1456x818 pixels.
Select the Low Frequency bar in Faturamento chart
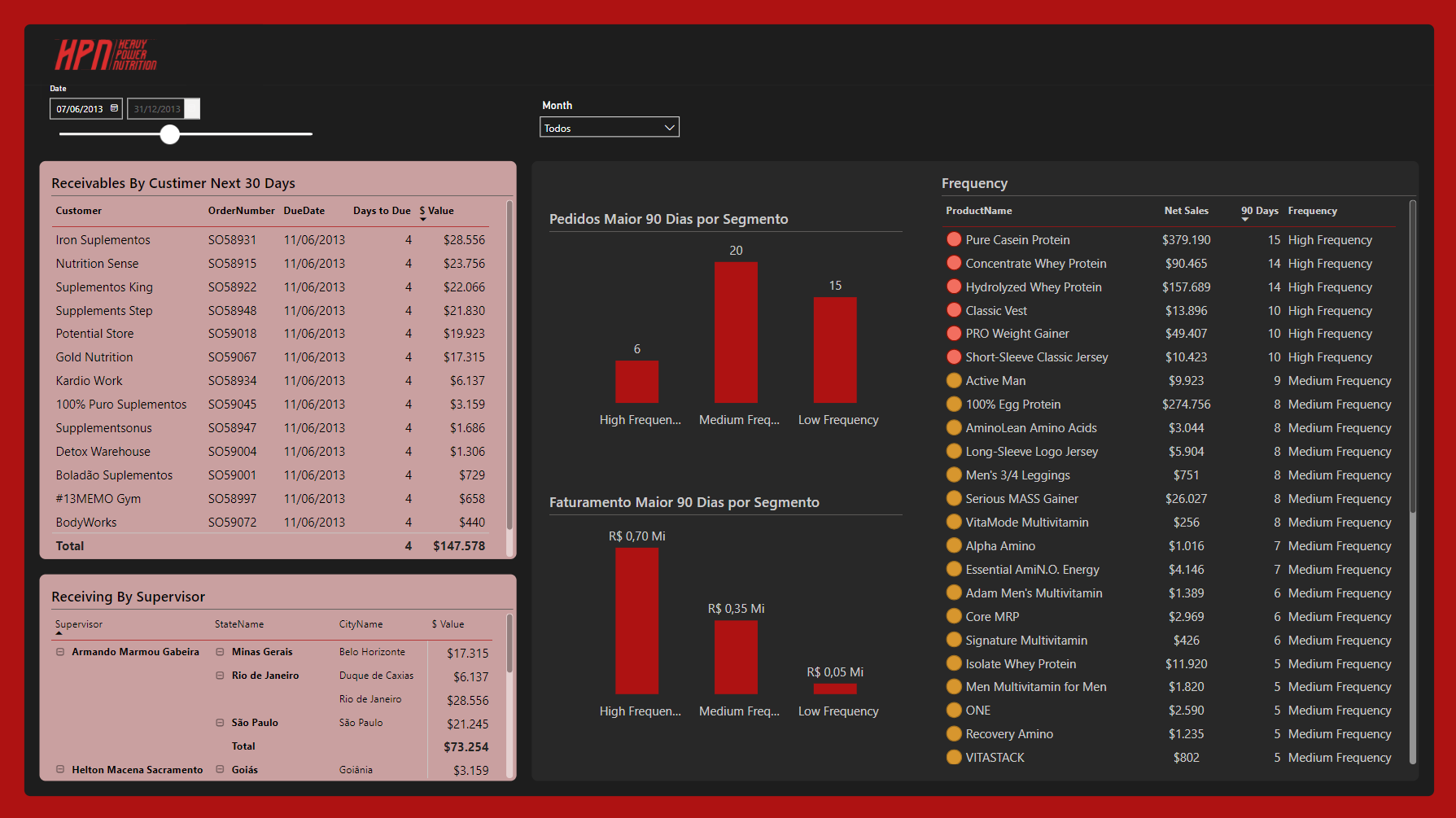pyautogui.click(x=835, y=689)
